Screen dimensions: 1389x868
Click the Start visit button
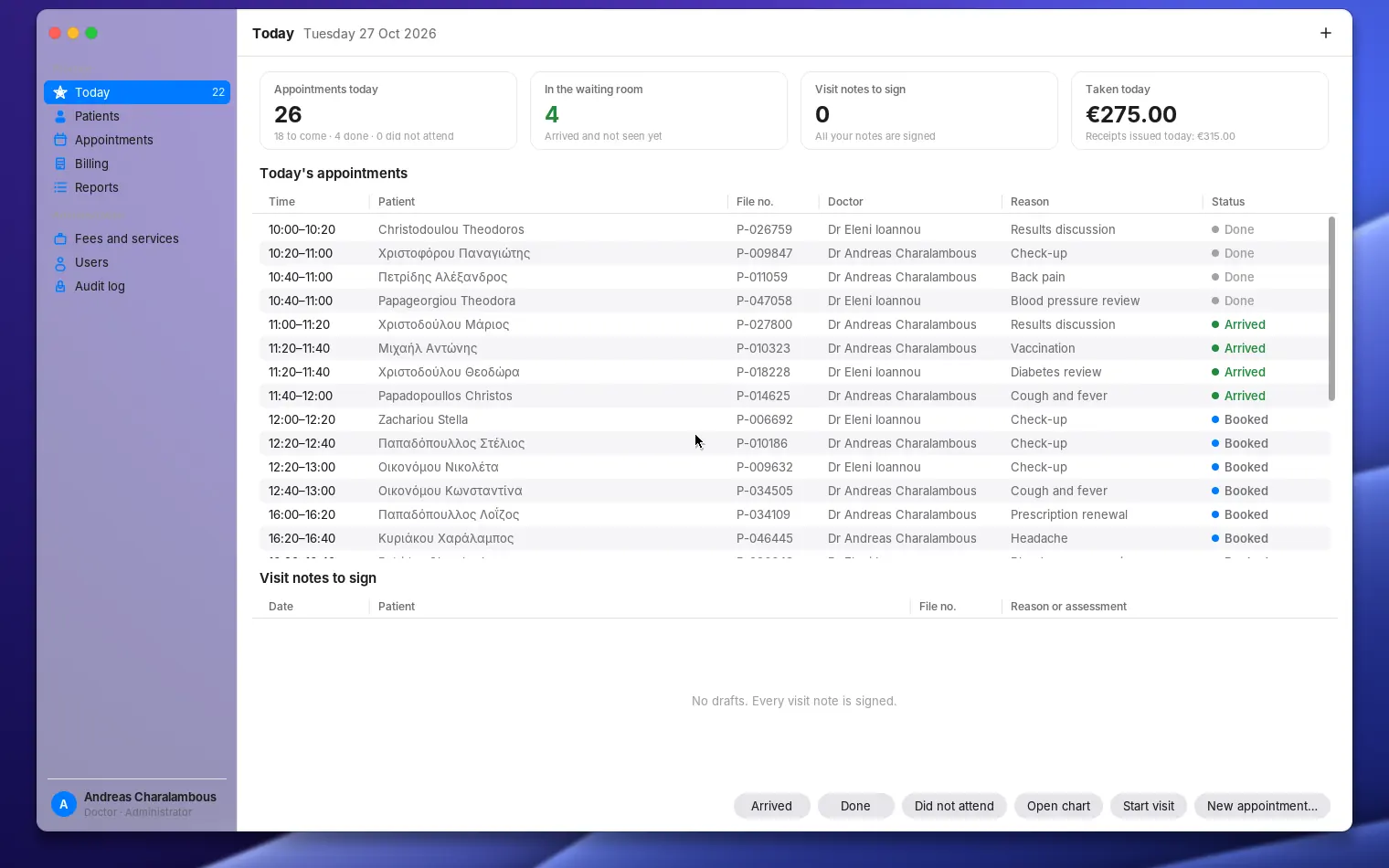[x=1149, y=806]
